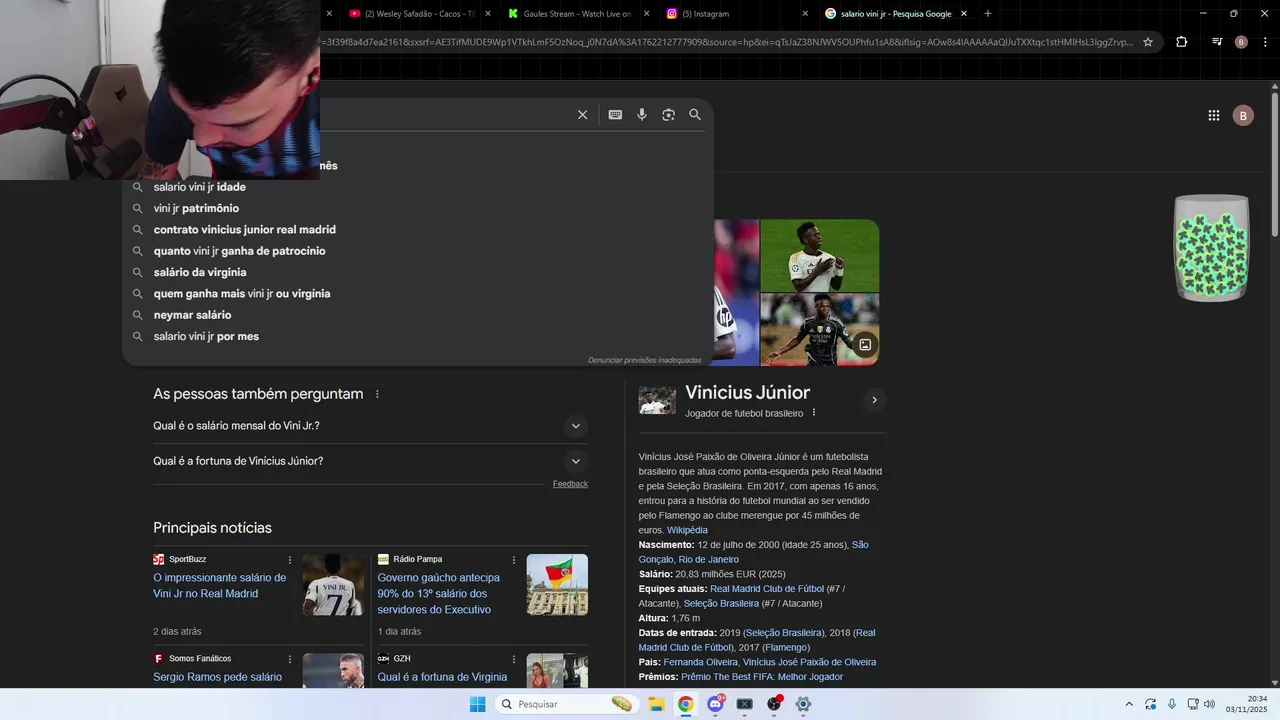Screen dimensions: 1280x720
Task: Bookmark this page with the star icon
Action: point(1148,42)
